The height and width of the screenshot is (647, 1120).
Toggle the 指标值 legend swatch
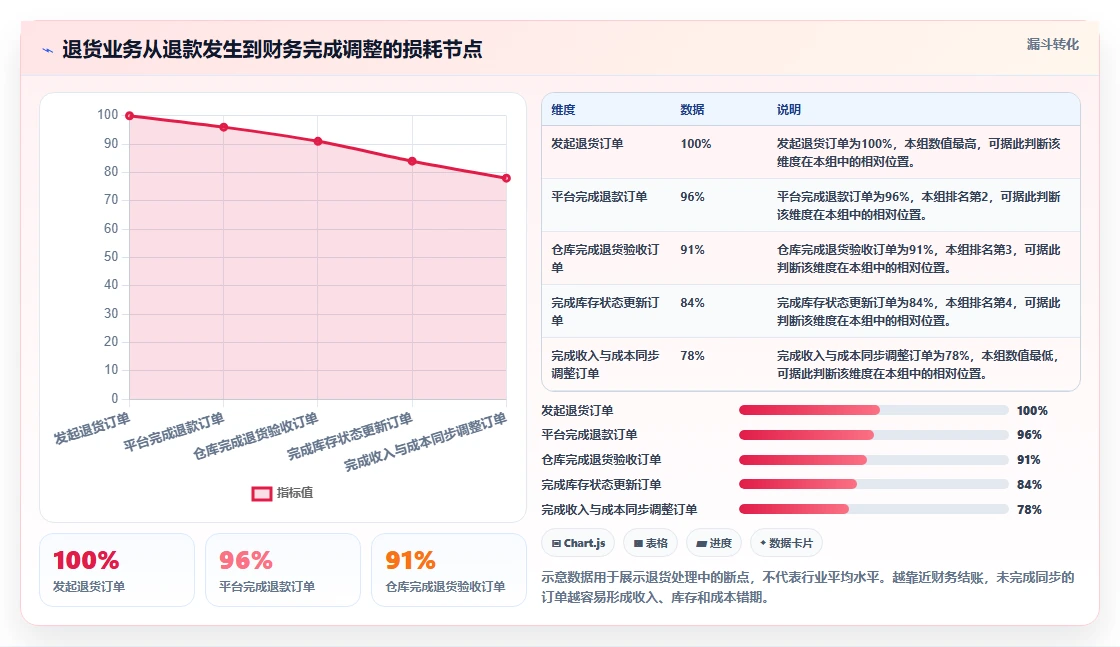[261, 493]
